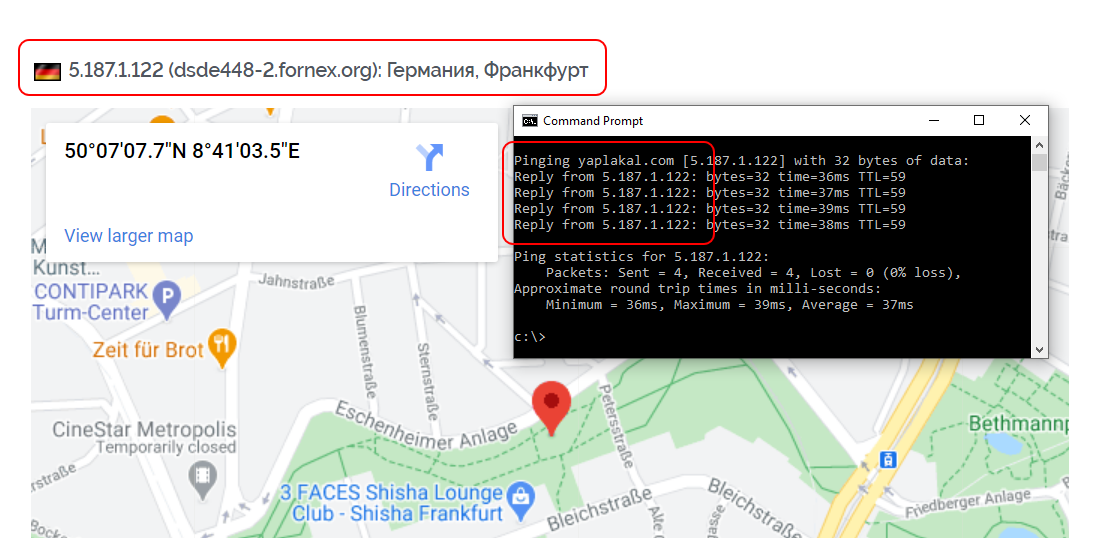Open the View larger map link

128,236
